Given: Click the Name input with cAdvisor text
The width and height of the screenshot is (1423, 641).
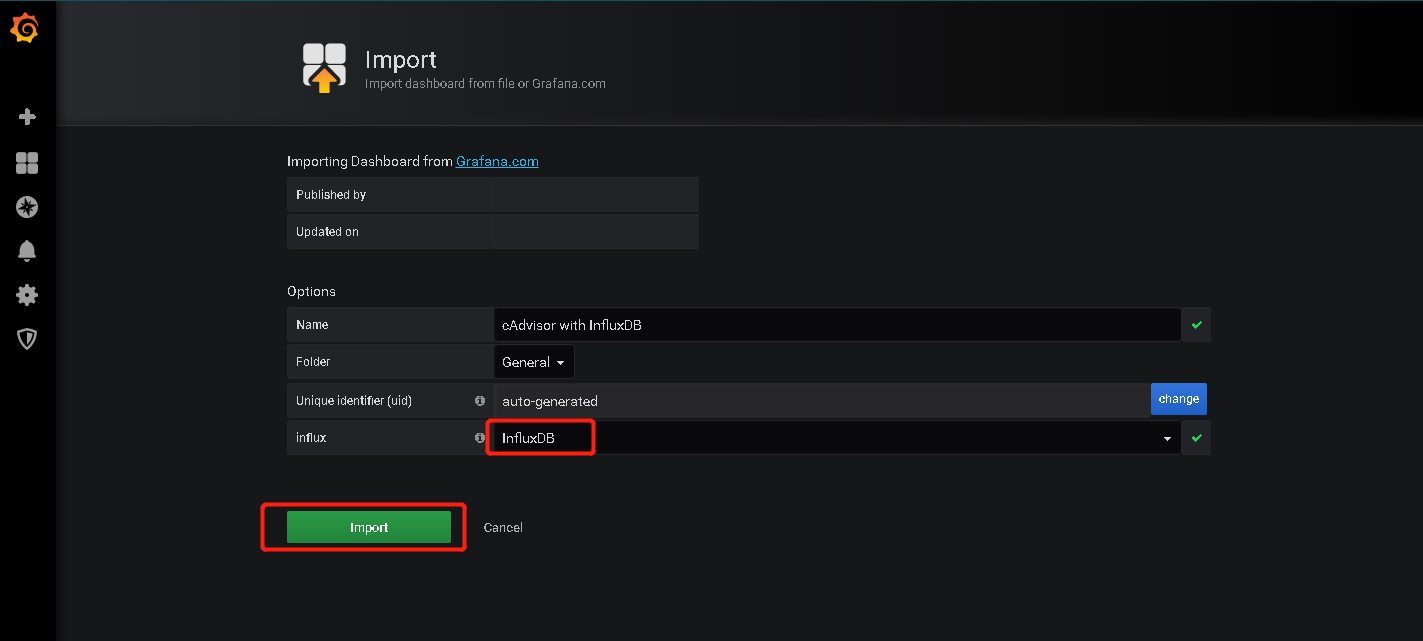Looking at the screenshot, I should coord(837,325).
